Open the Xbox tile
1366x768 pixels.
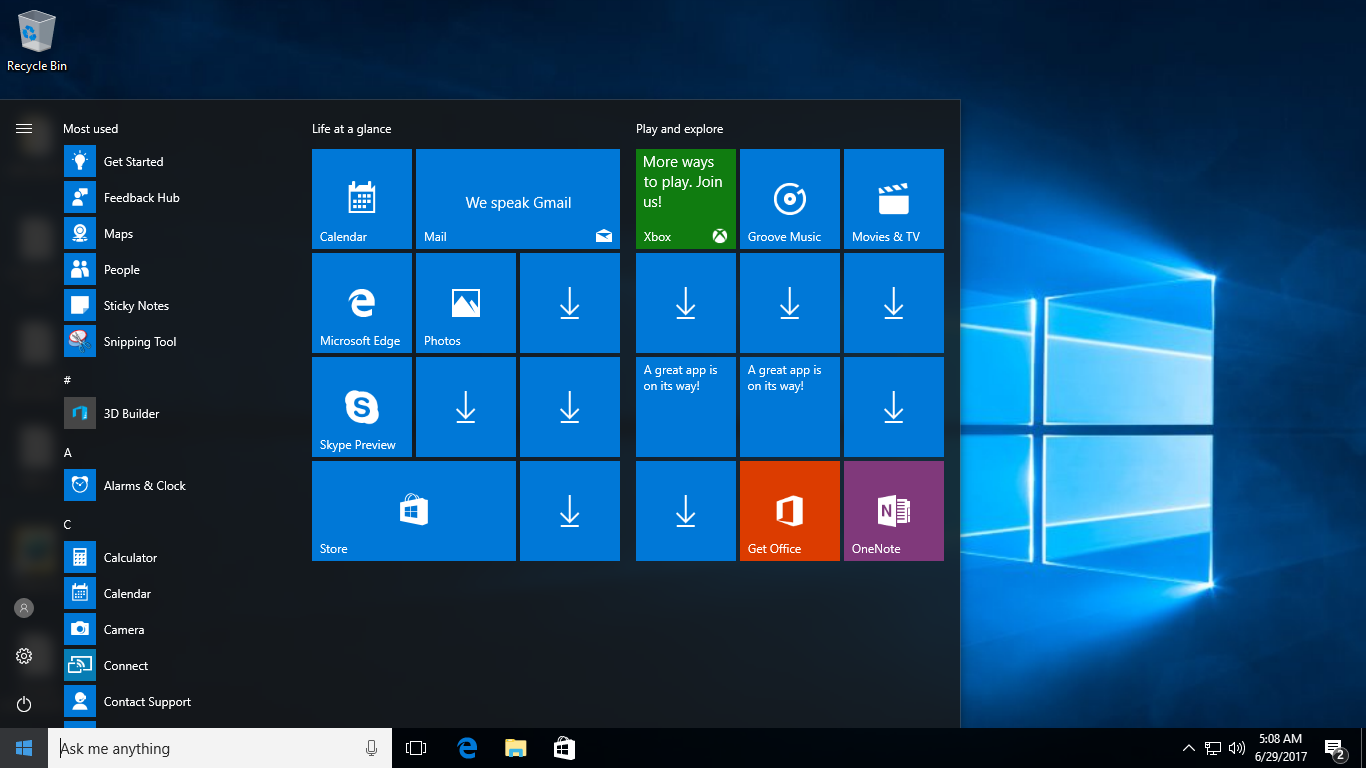686,199
